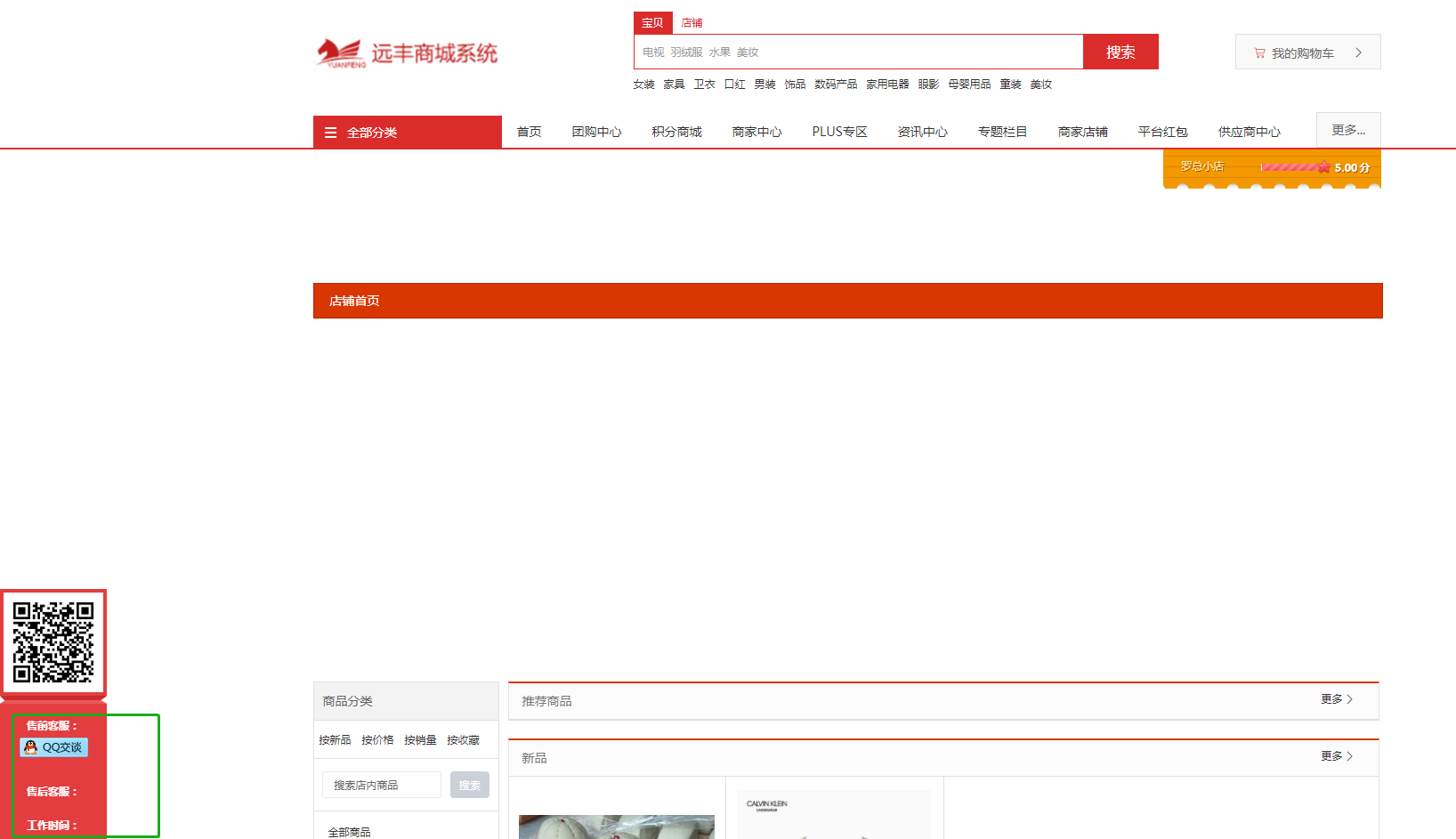This screenshot has width=1456, height=839.
Task: Open PLUS专区 navigation item
Action: click(x=839, y=132)
